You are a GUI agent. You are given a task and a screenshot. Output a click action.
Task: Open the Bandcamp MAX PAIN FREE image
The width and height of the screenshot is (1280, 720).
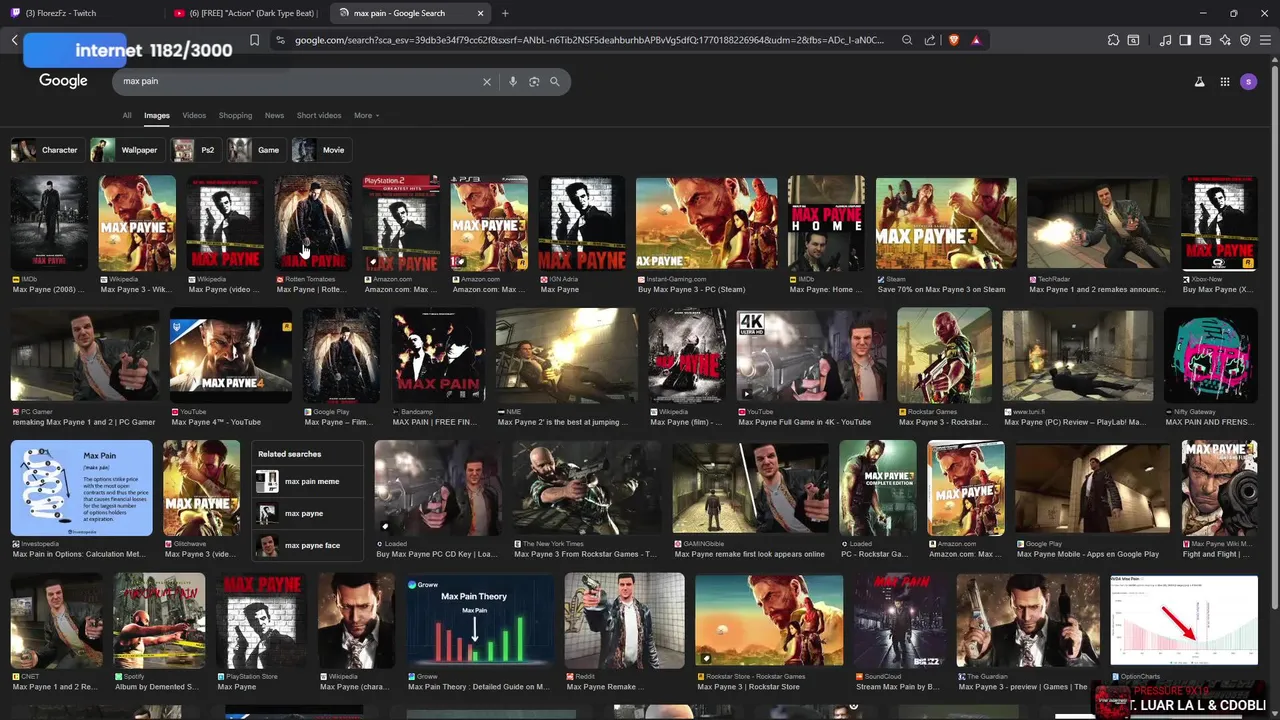[439, 355]
